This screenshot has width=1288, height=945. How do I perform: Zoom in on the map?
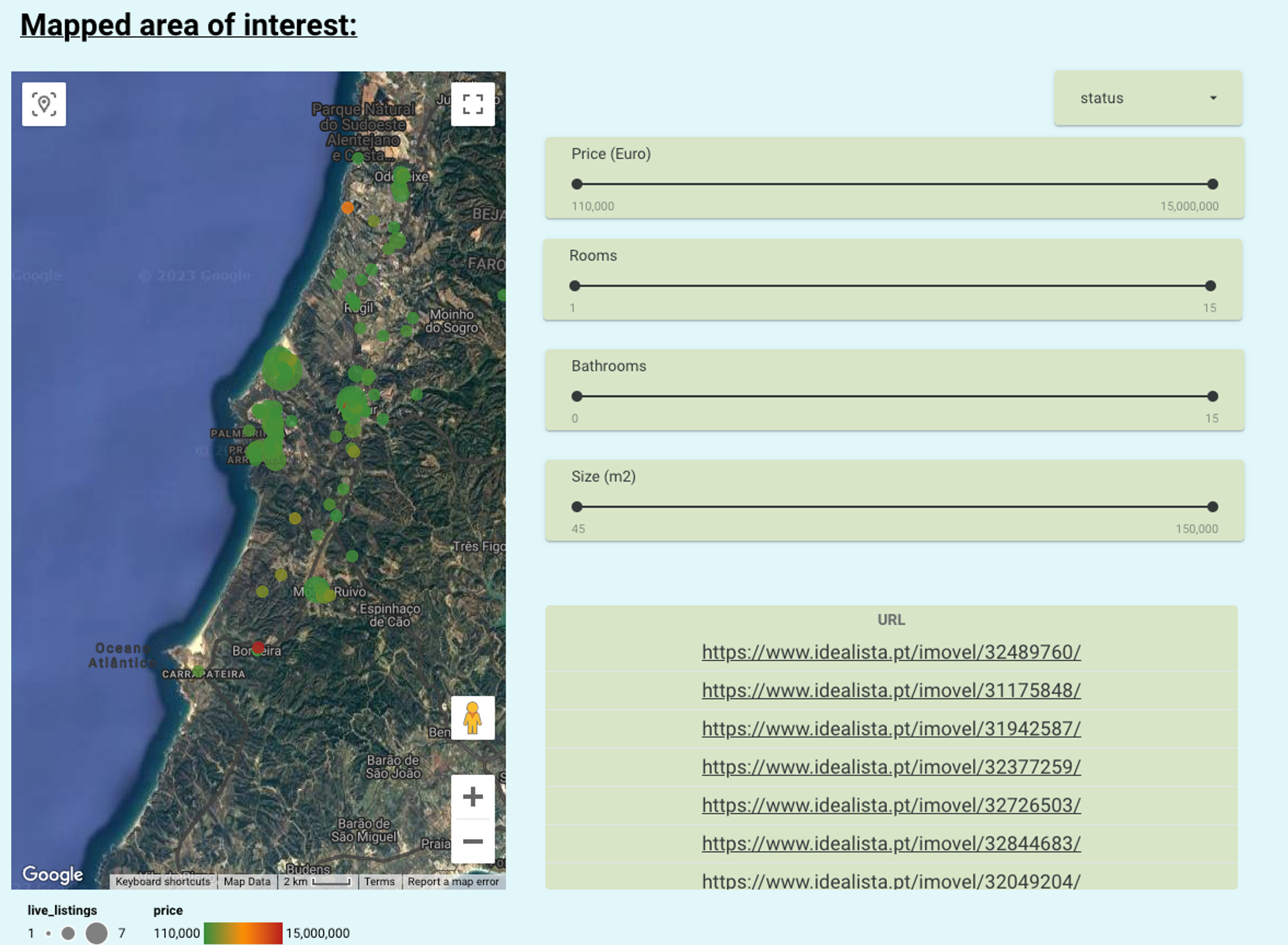473,796
